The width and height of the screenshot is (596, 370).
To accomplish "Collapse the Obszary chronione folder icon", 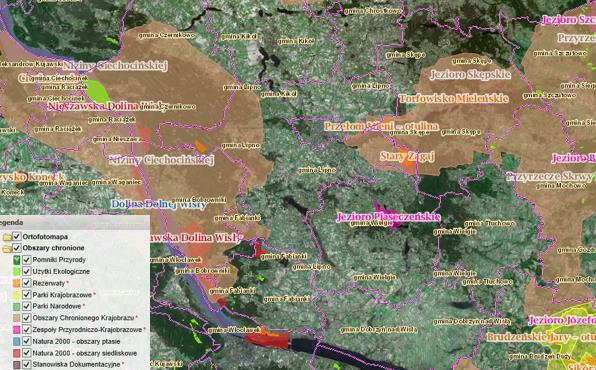I will pos(7,249).
